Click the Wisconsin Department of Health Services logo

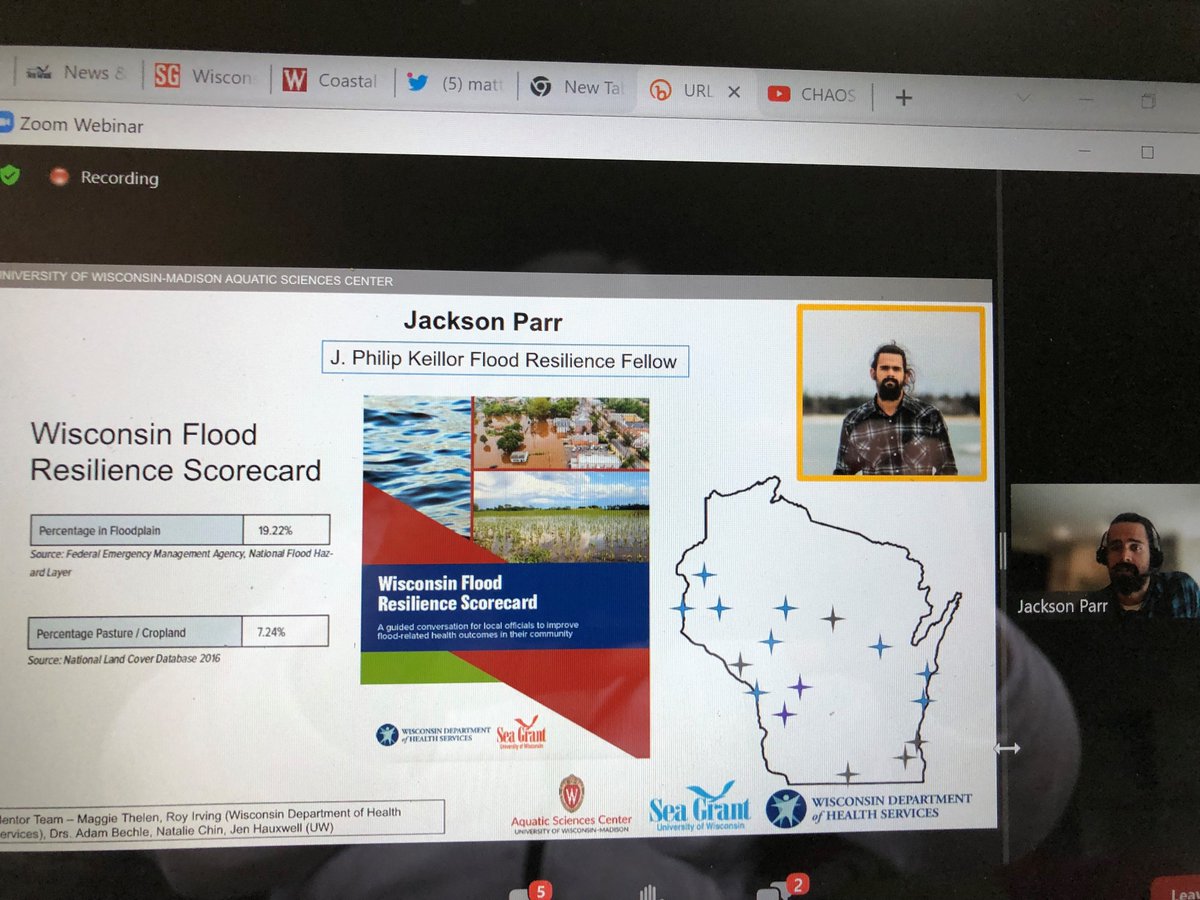pos(868,807)
